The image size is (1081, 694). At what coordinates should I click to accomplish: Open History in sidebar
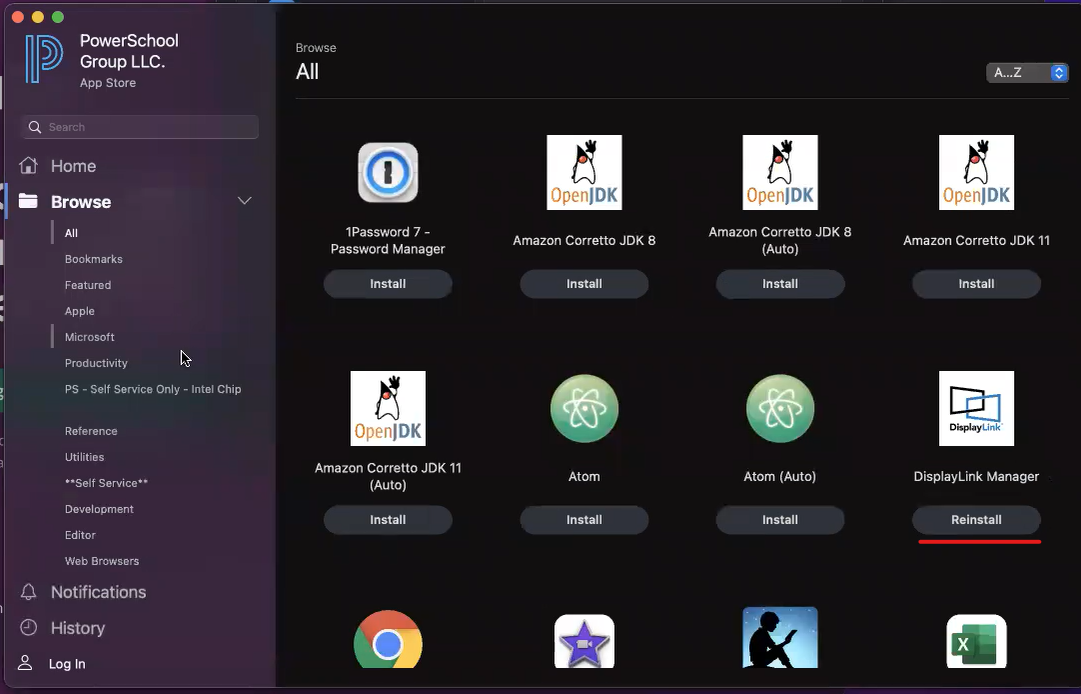point(78,628)
